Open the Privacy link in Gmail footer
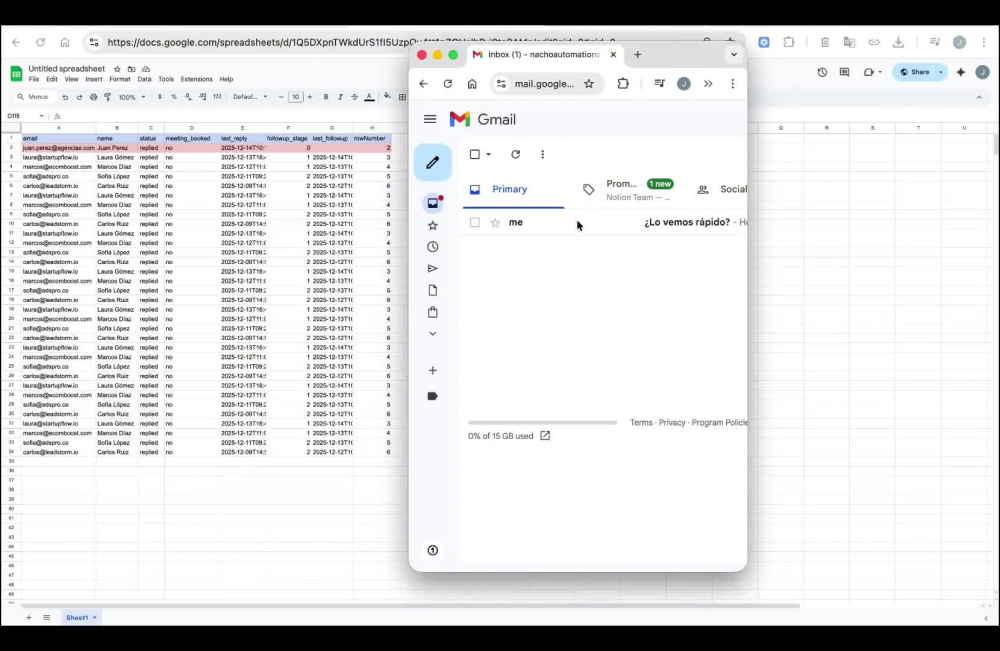This screenshot has width=1000, height=651. [672, 423]
